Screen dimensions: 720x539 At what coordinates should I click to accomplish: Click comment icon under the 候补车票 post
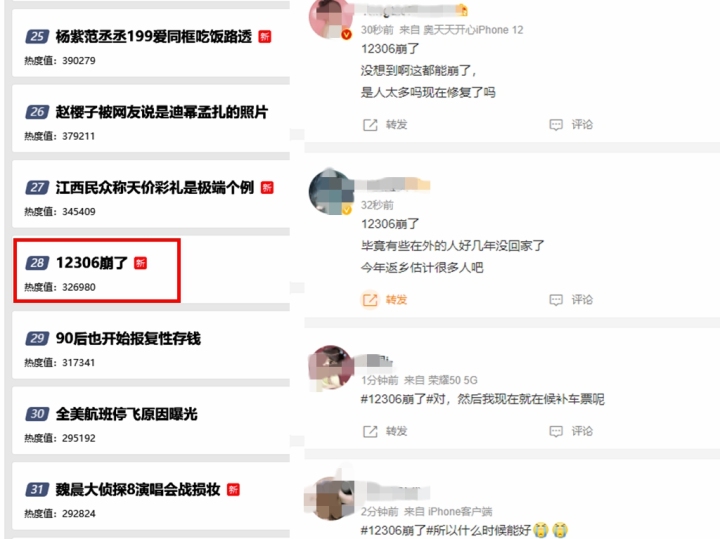click(x=556, y=432)
